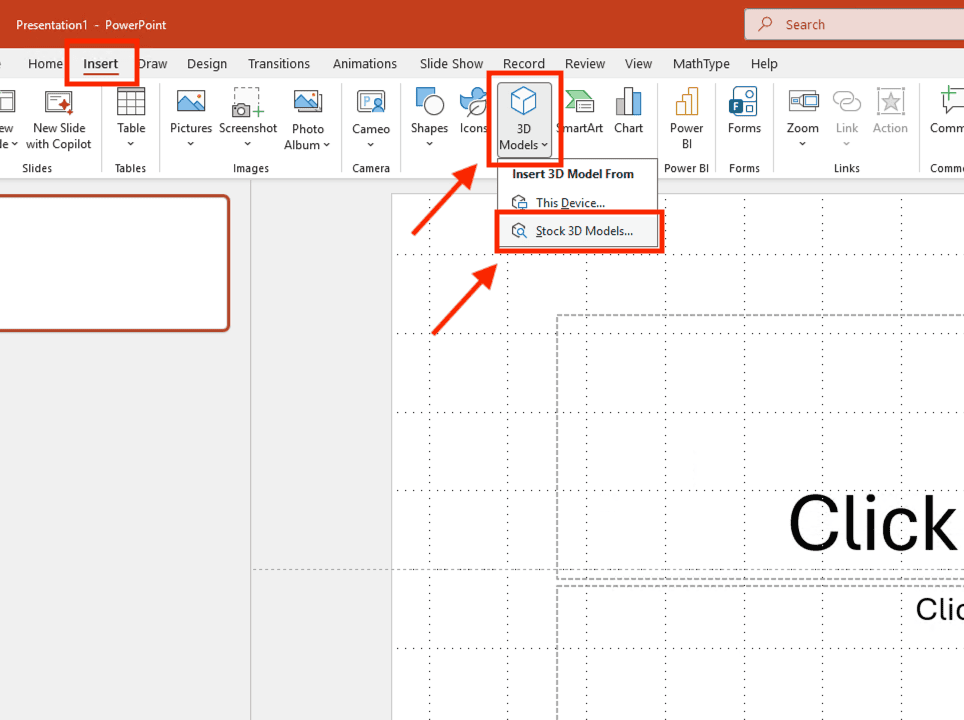Expand the Photo Album dropdown arrow
Image resolution: width=964 pixels, height=720 pixels.
[x=326, y=145]
